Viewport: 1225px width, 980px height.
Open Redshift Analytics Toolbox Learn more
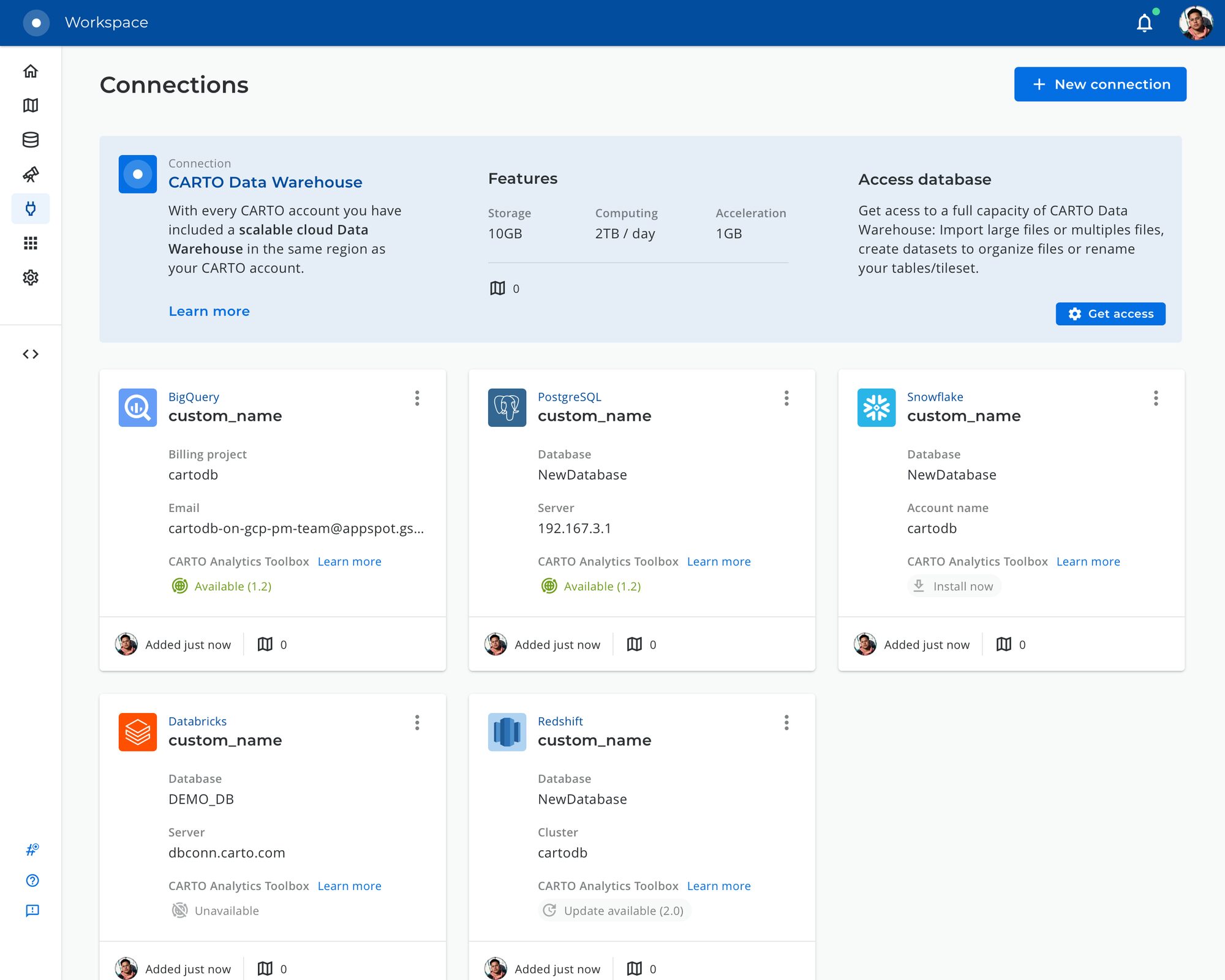718,886
